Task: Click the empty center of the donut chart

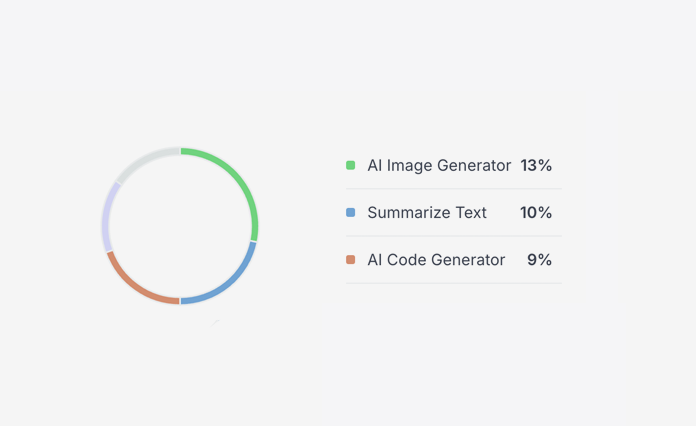Action: [x=180, y=225]
